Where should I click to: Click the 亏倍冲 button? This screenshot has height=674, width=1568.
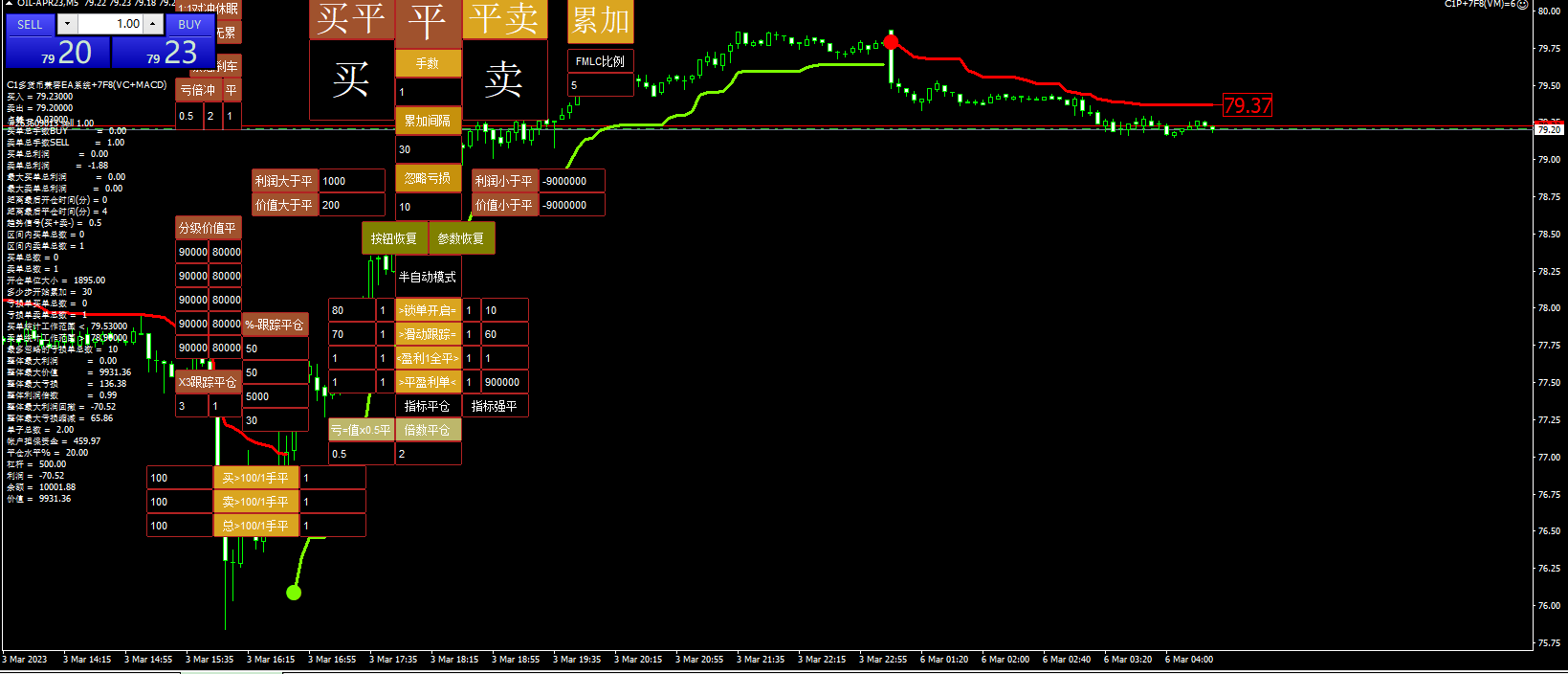point(198,90)
